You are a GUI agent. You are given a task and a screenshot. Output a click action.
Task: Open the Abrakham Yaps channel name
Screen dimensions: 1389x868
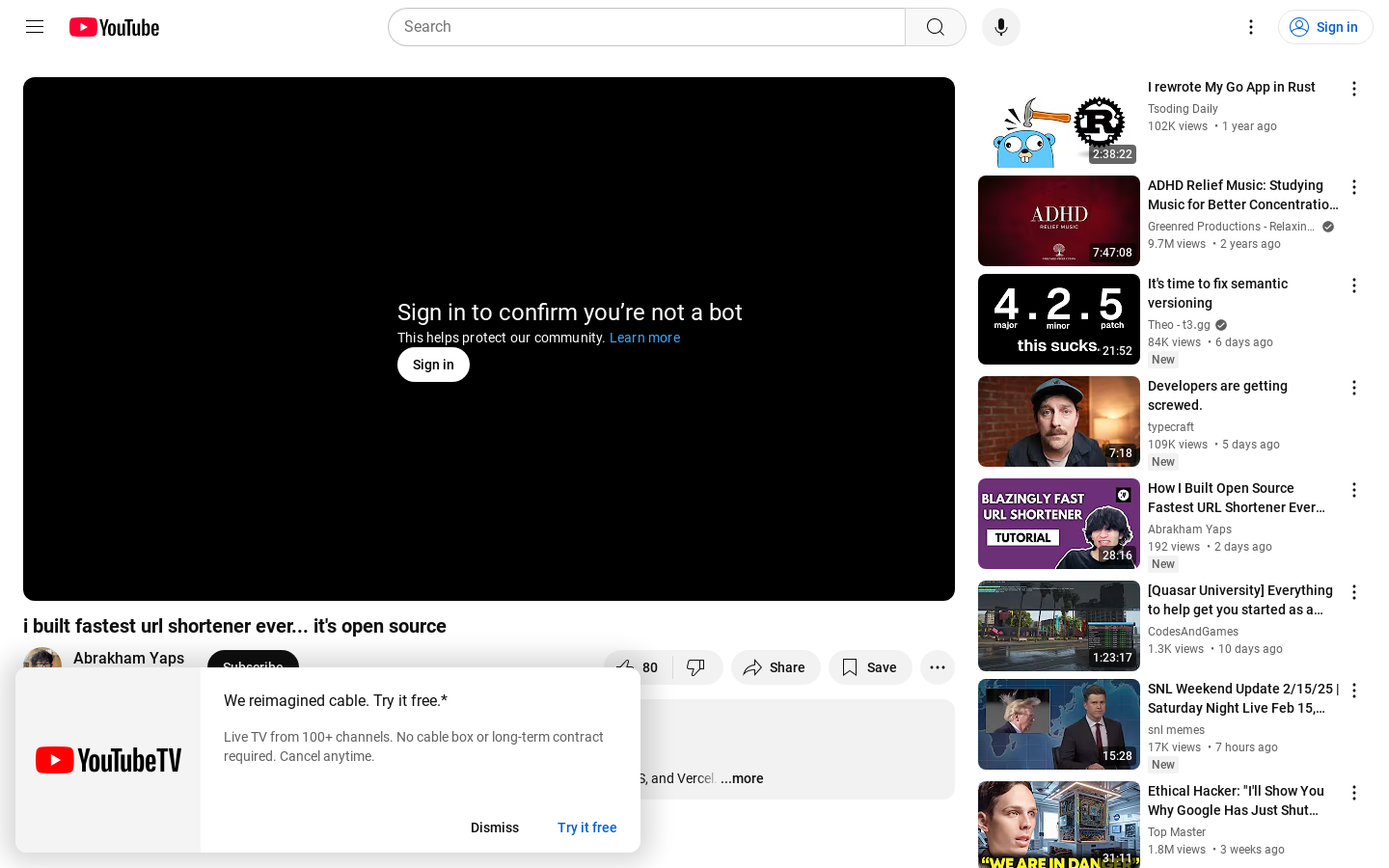click(128, 658)
